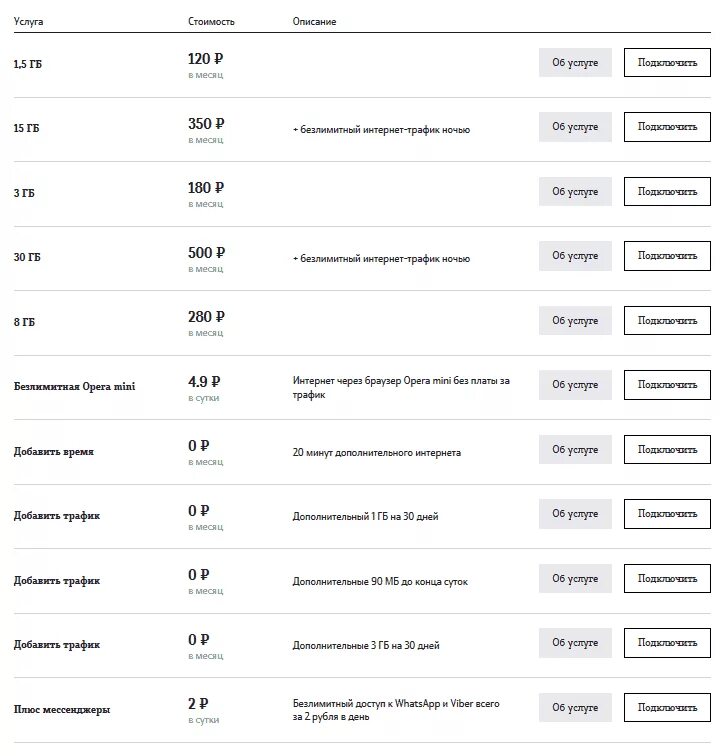Connect the additional 1 ГБ for 30 days
This screenshot has width=726, height=756.
[667, 514]
